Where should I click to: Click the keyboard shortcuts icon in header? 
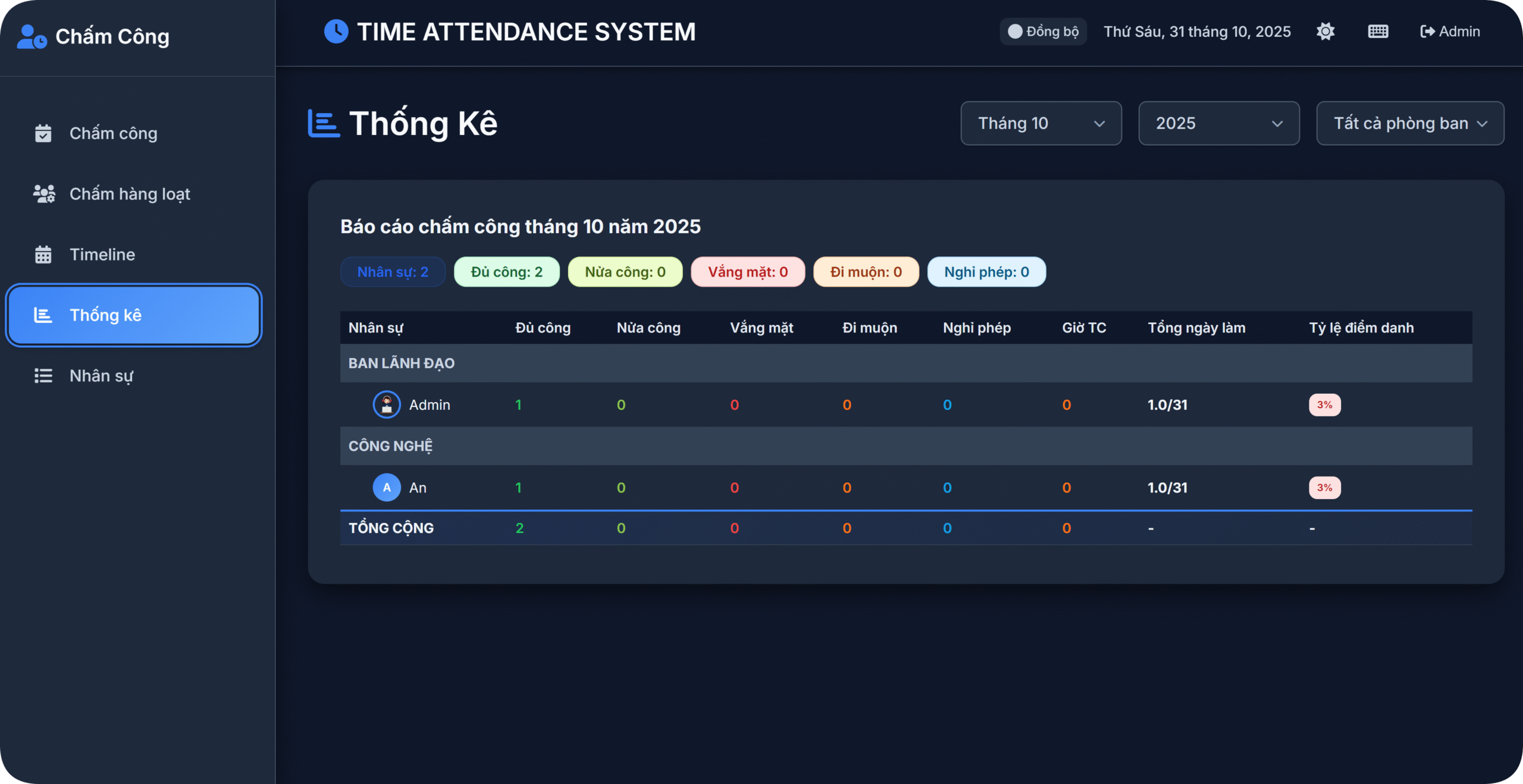tap(1378, 32)
